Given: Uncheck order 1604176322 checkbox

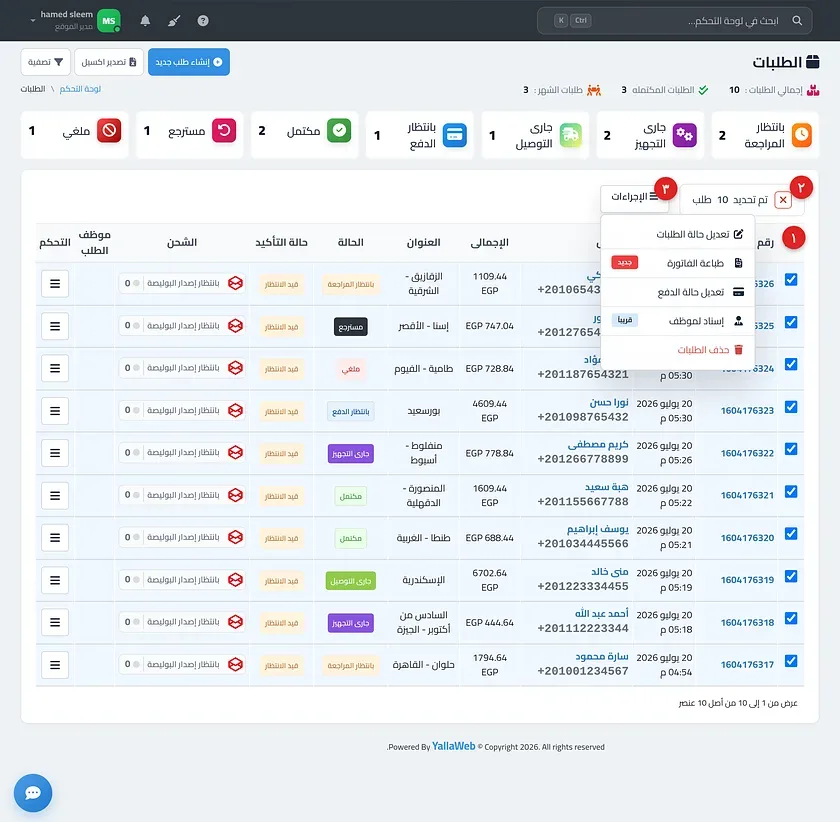Looking at the screenshot, I should tap(791, 449).
